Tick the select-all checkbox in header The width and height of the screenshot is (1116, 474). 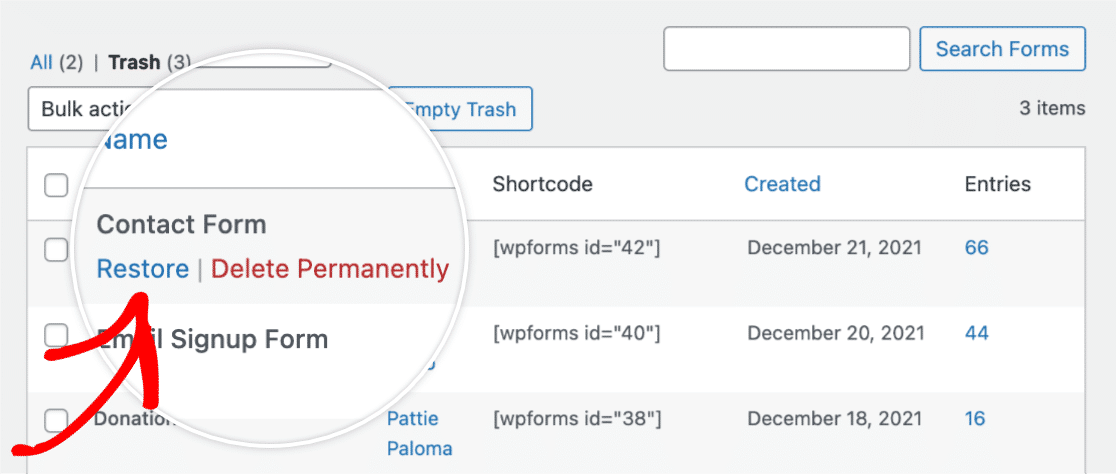(x=56, y=185)
